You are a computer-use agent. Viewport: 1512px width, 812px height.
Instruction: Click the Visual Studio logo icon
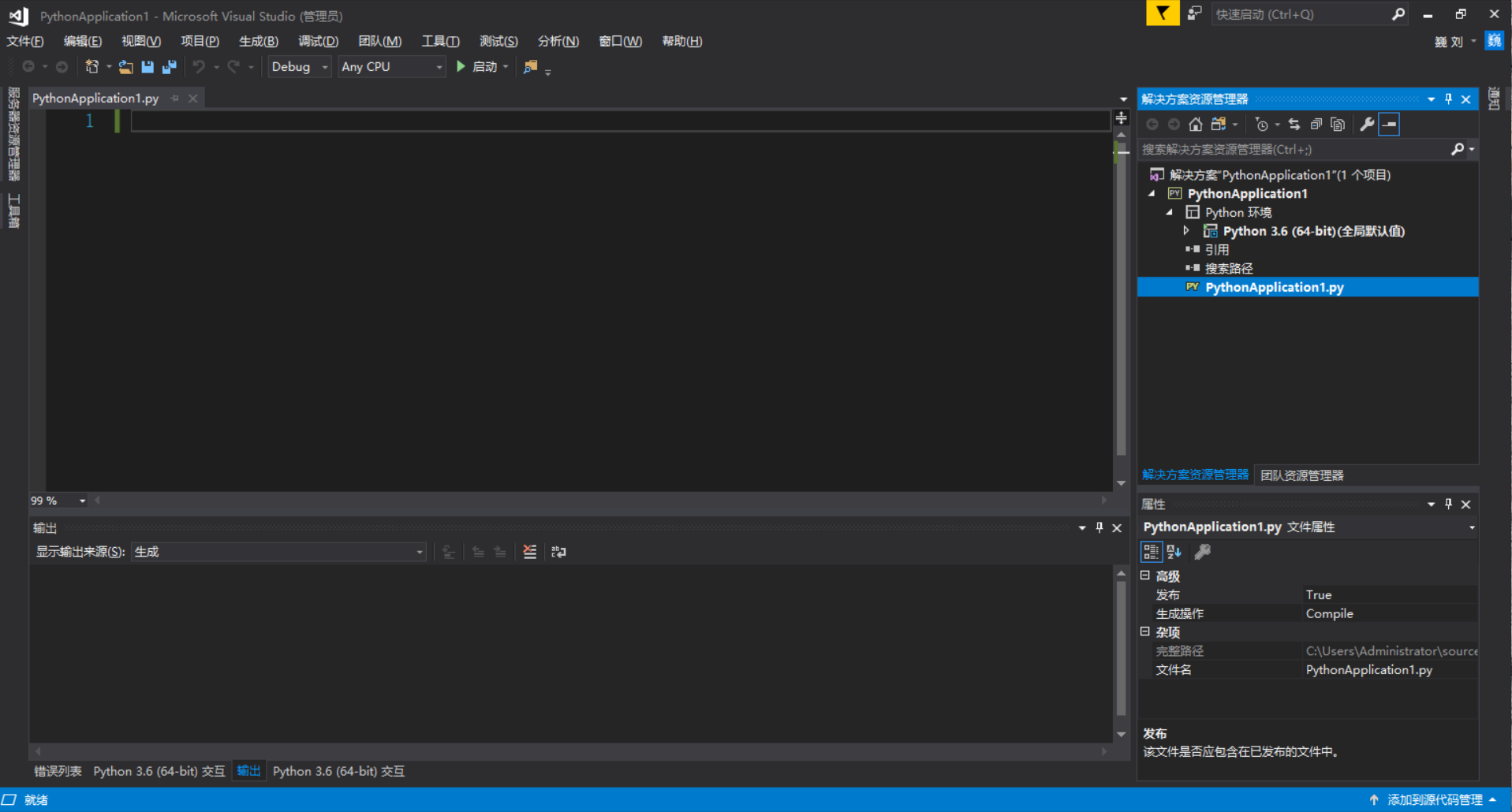pyautogui.click(x=19, y=15)
